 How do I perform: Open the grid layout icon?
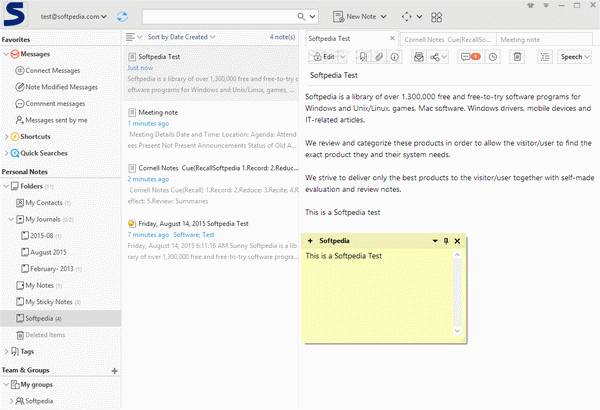pyautogui.click(x=437, y=17)
